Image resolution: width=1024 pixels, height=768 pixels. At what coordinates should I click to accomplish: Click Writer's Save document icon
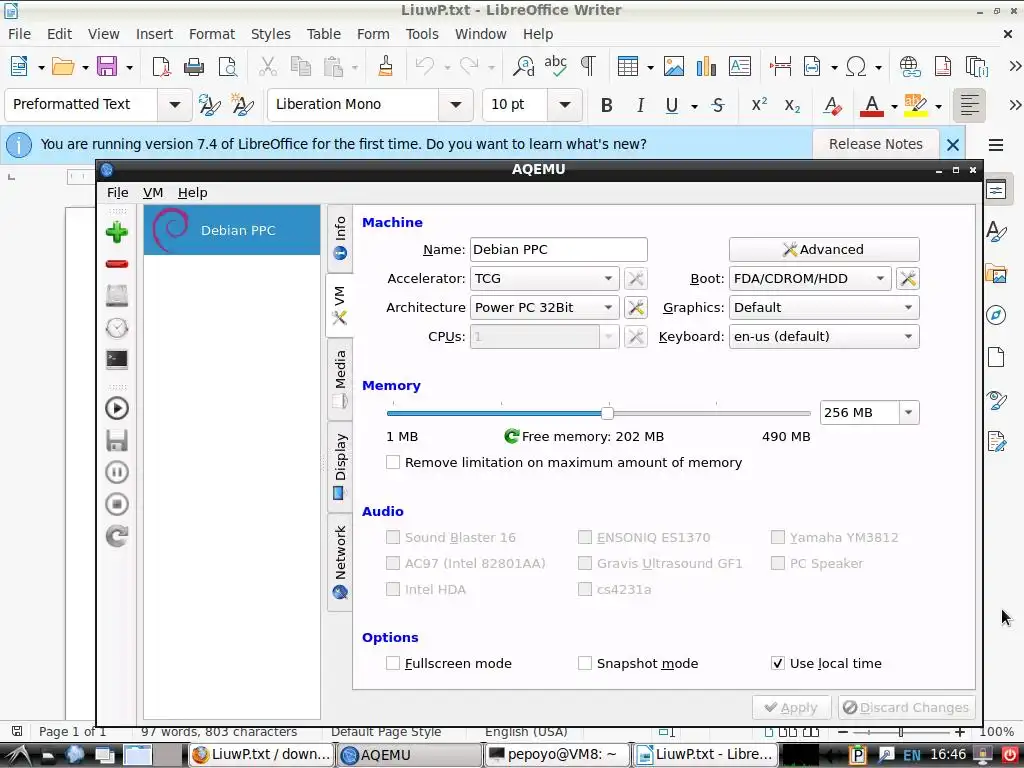[107, 66]
